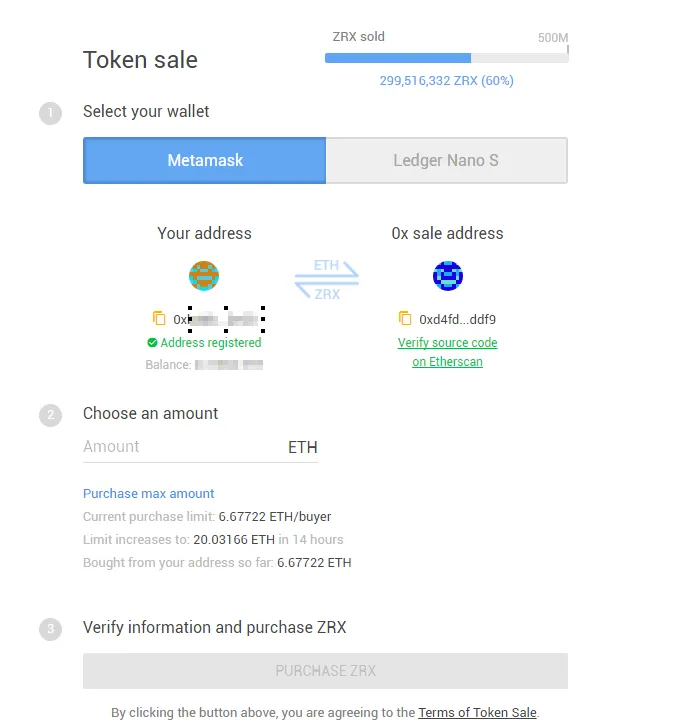Viewport: 677px width, 727px height.
Task: Click the ZRX sold progress bar
Action: pyautogui.click(x=447, y=58)
